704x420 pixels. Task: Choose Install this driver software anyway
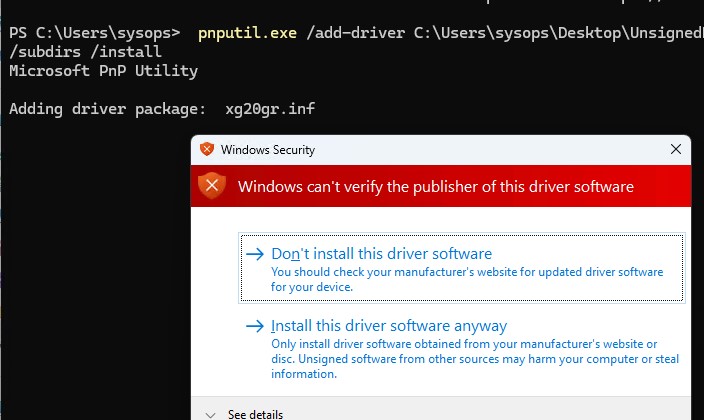coord(462,349)
